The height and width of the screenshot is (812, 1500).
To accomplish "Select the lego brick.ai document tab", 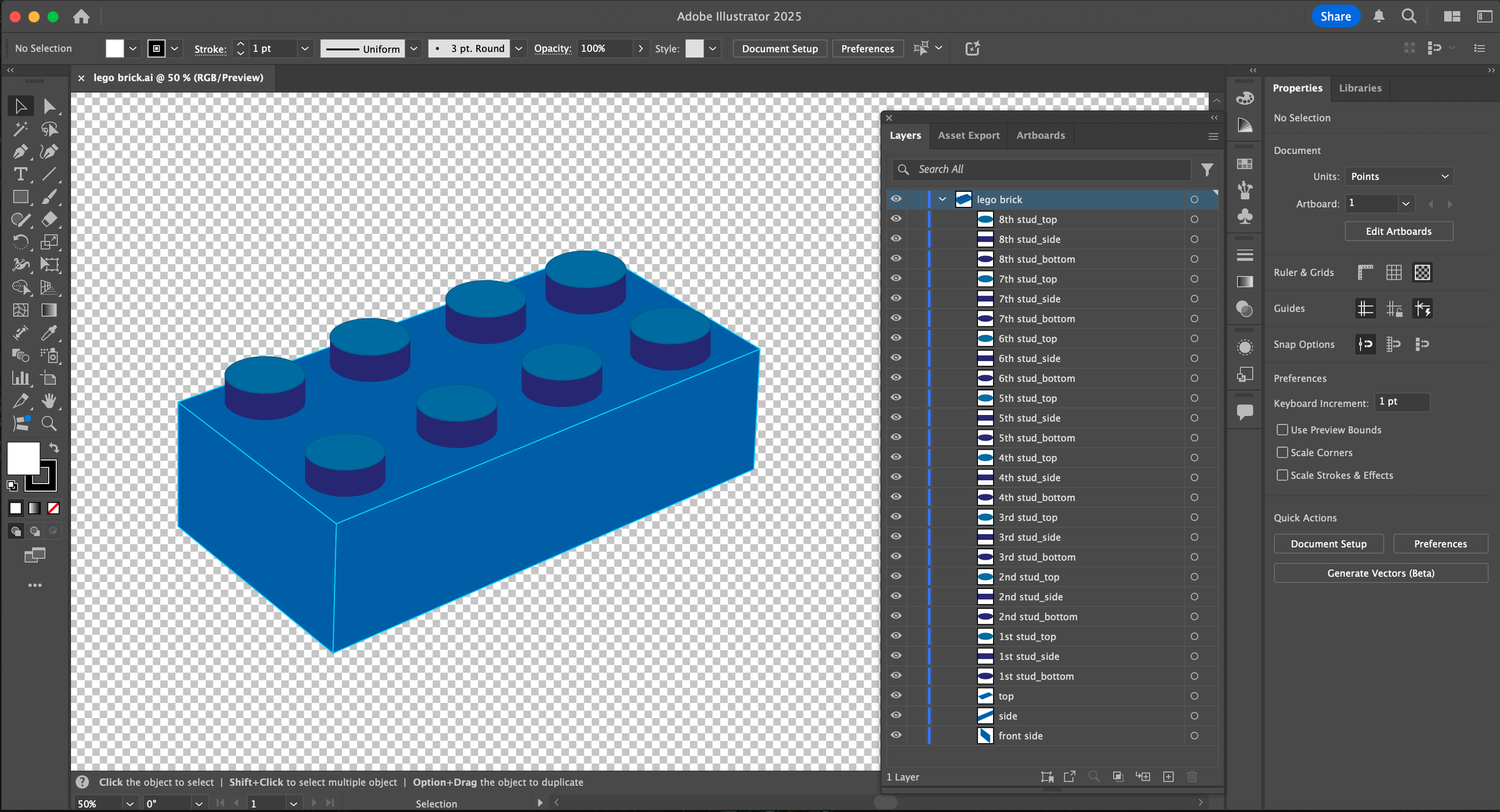I will click(x=178, y=78).
